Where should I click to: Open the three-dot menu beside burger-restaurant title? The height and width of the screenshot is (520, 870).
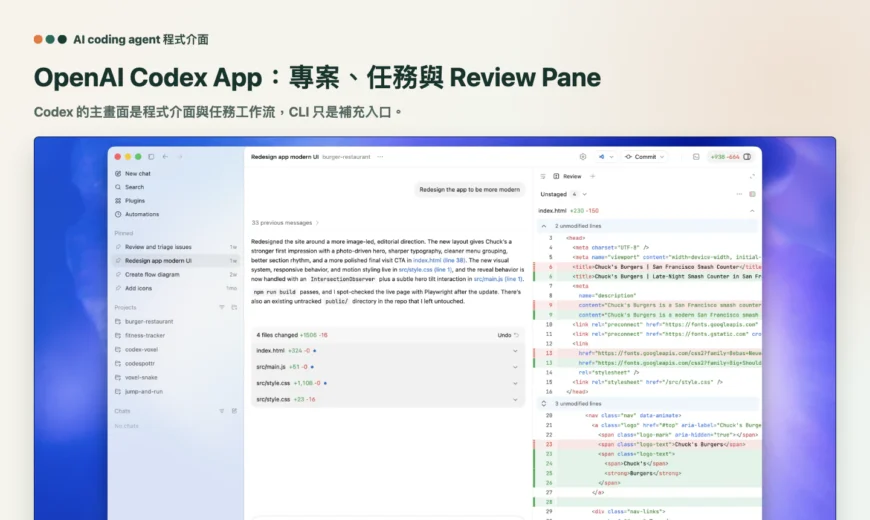tap(380, 157)
